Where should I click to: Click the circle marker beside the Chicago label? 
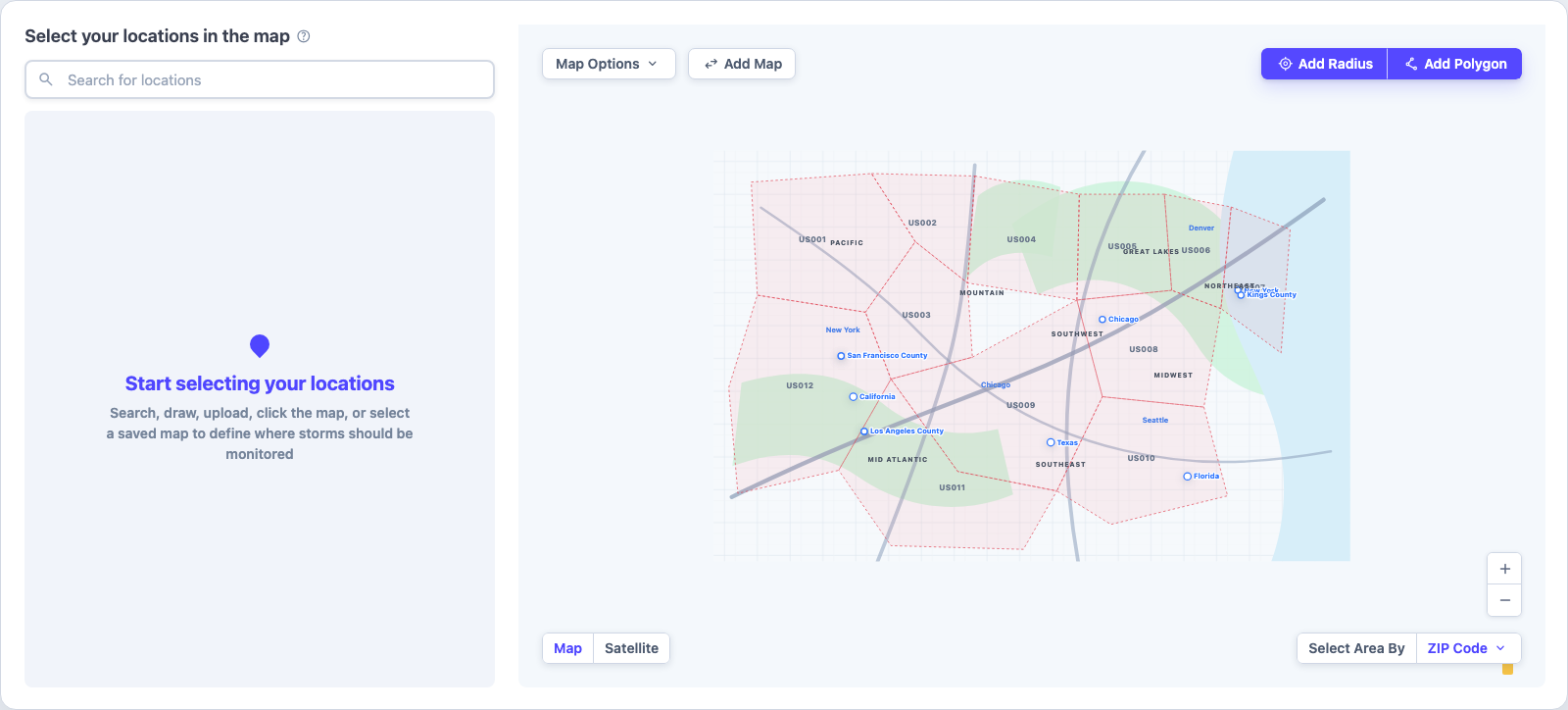coord(1102,320)
